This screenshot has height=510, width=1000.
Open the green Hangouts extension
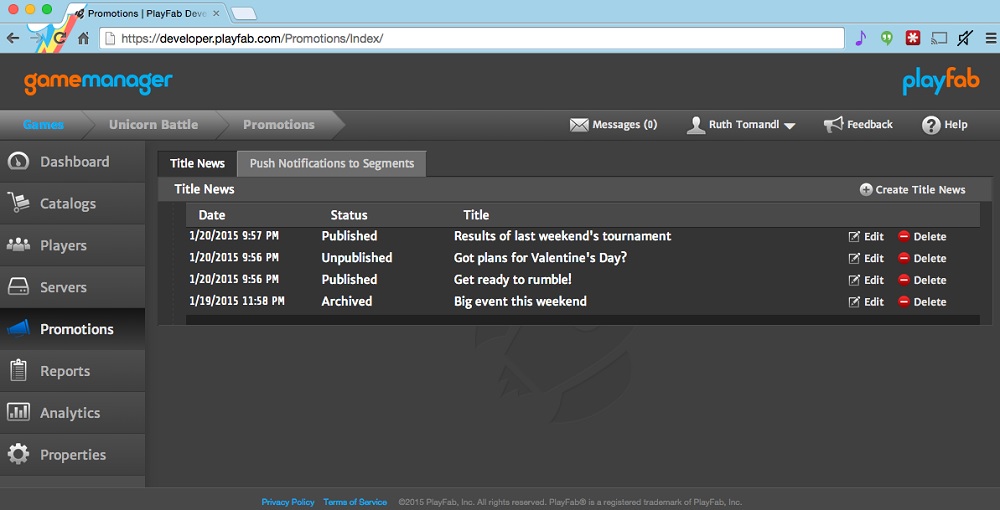[x=886, y=38]
